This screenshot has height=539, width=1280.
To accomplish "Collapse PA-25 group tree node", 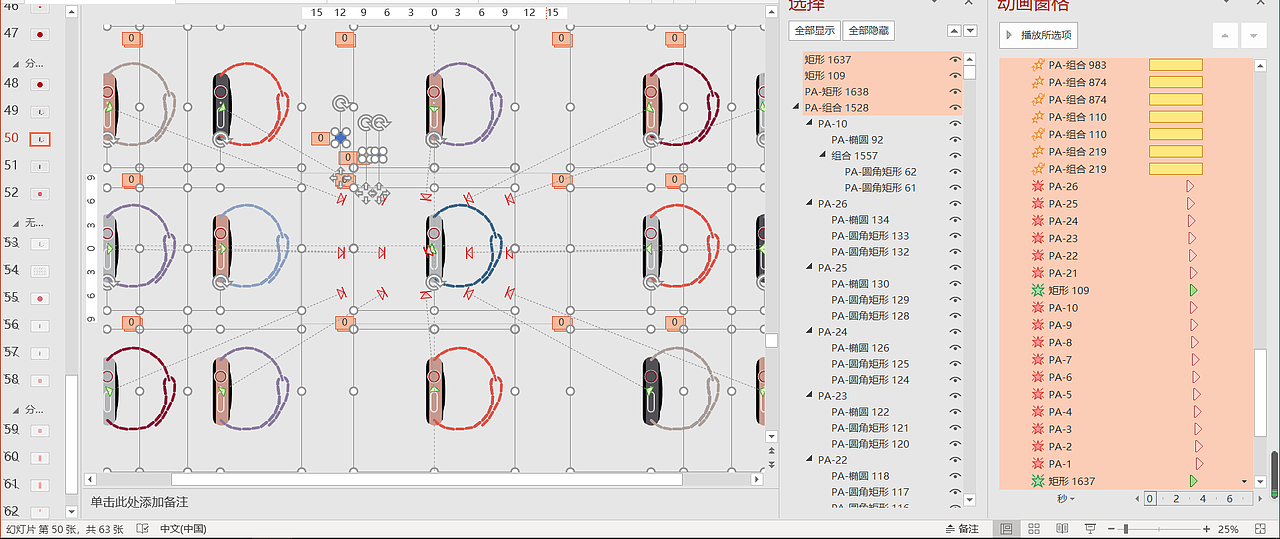I will pyautogui.click(x=810, y=268).
